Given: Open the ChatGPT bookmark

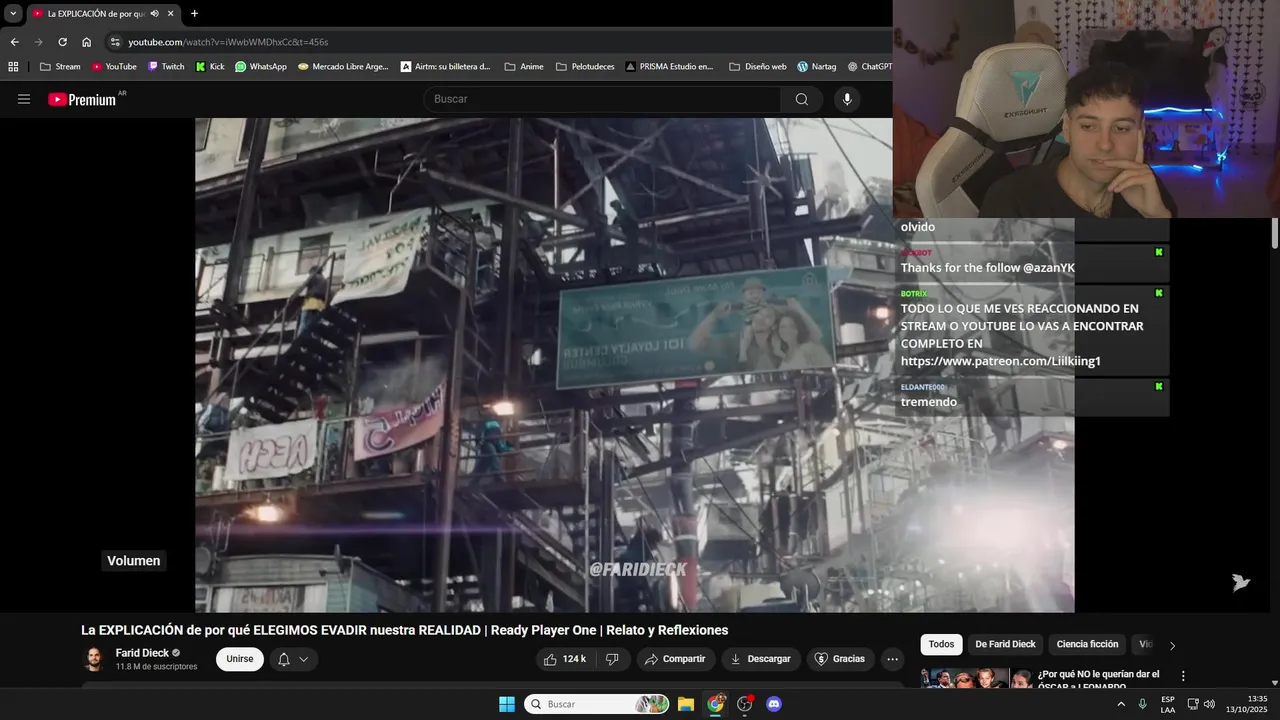Looking at the screenshot, I should 869,67.
